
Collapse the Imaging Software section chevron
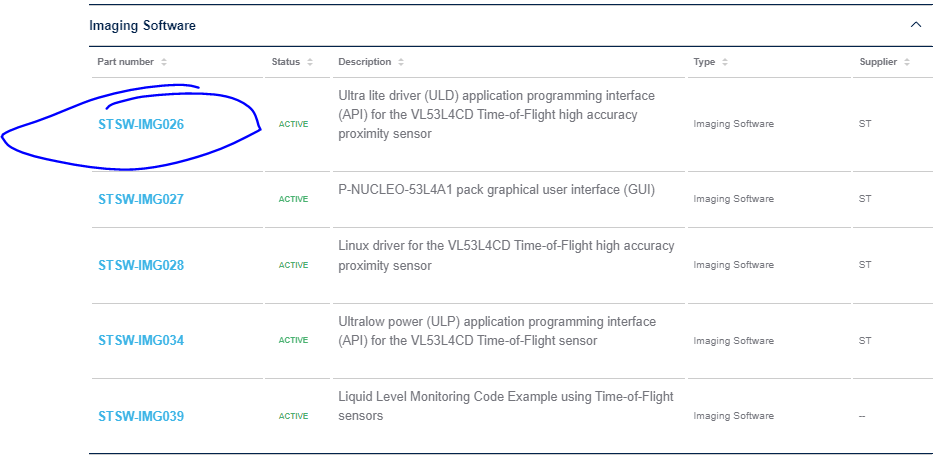[915, 25]
